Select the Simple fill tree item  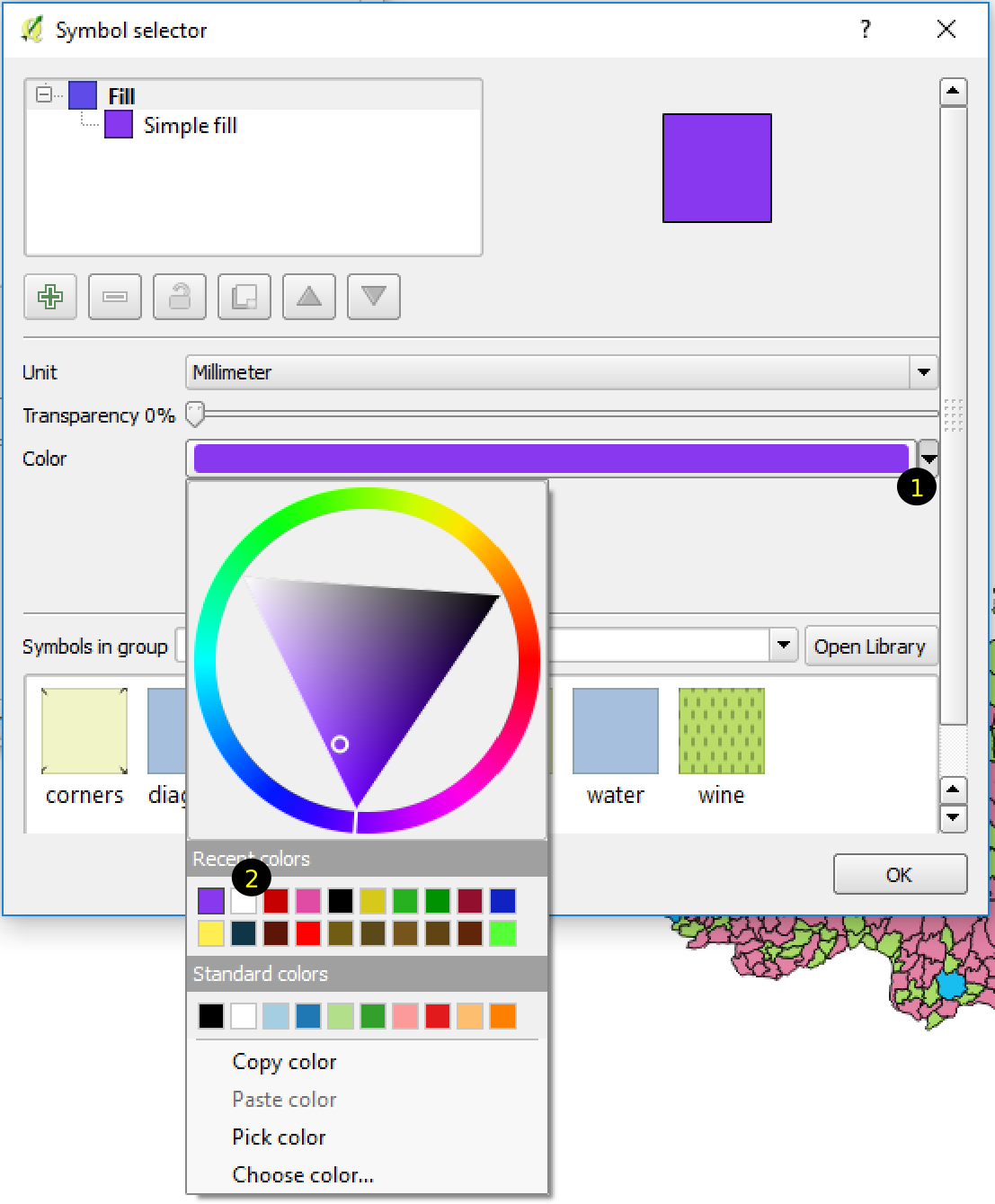190,126
